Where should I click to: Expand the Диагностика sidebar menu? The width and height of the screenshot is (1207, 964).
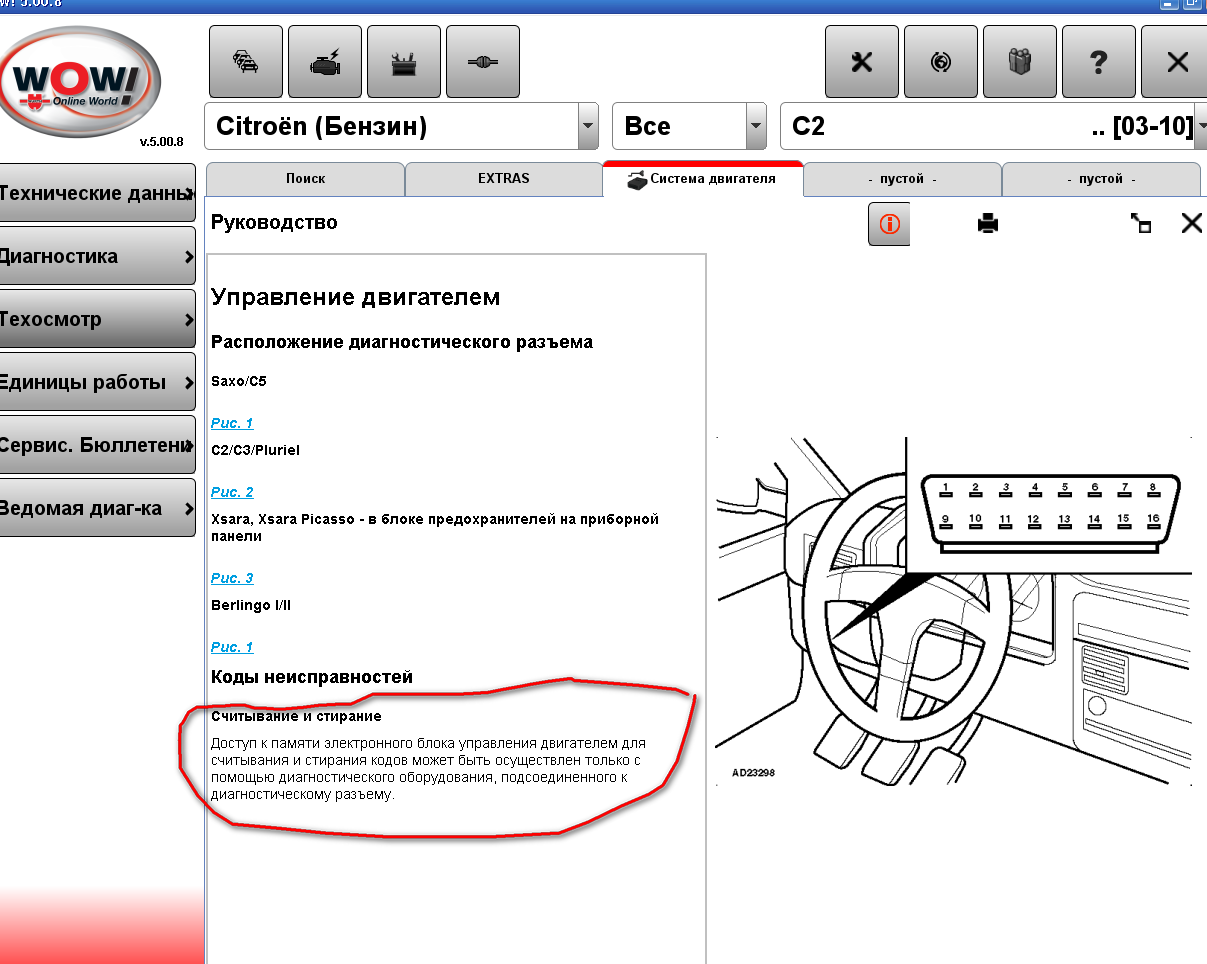[x=97, y=256]
